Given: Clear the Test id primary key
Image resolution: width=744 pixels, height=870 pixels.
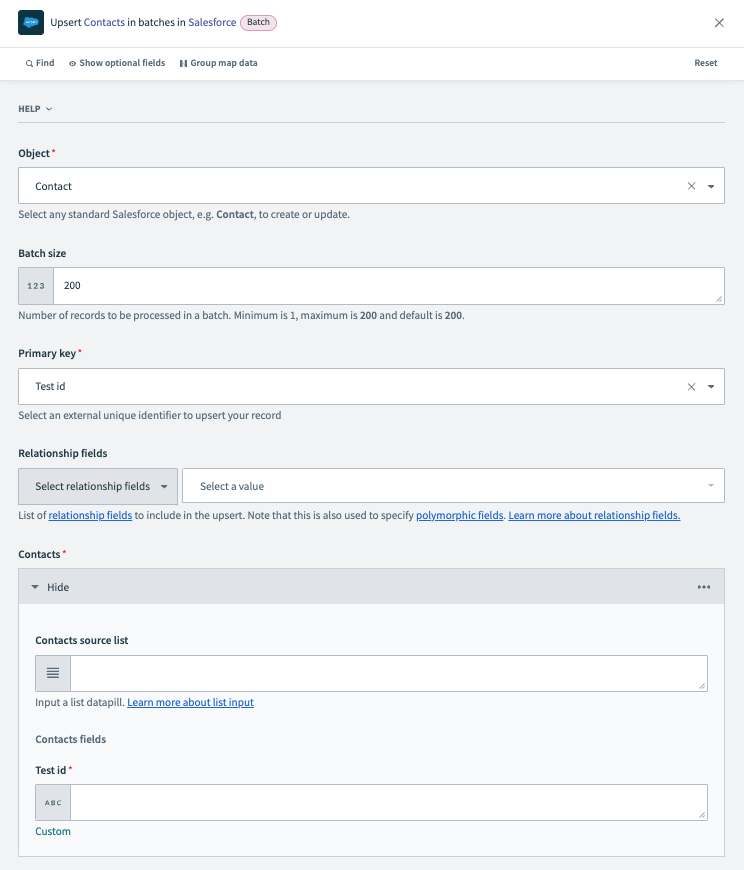Looking at the screenshot, I should (691, 386).
